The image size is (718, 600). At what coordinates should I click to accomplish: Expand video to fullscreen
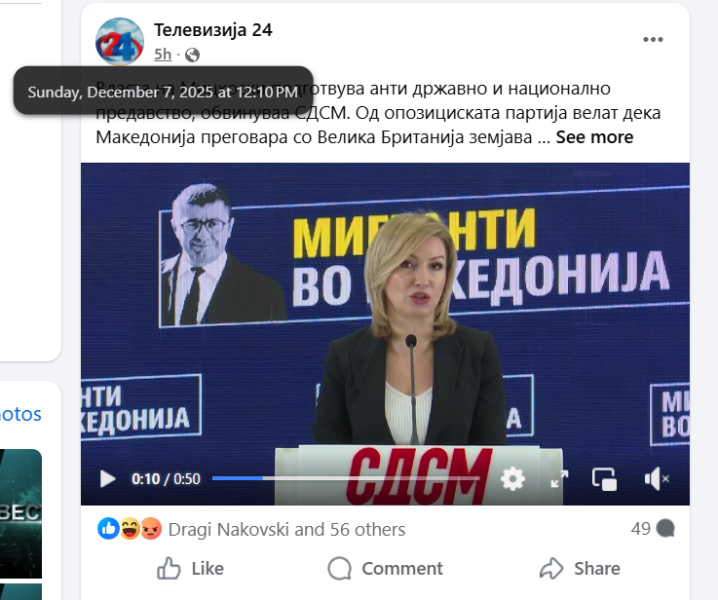559,479
